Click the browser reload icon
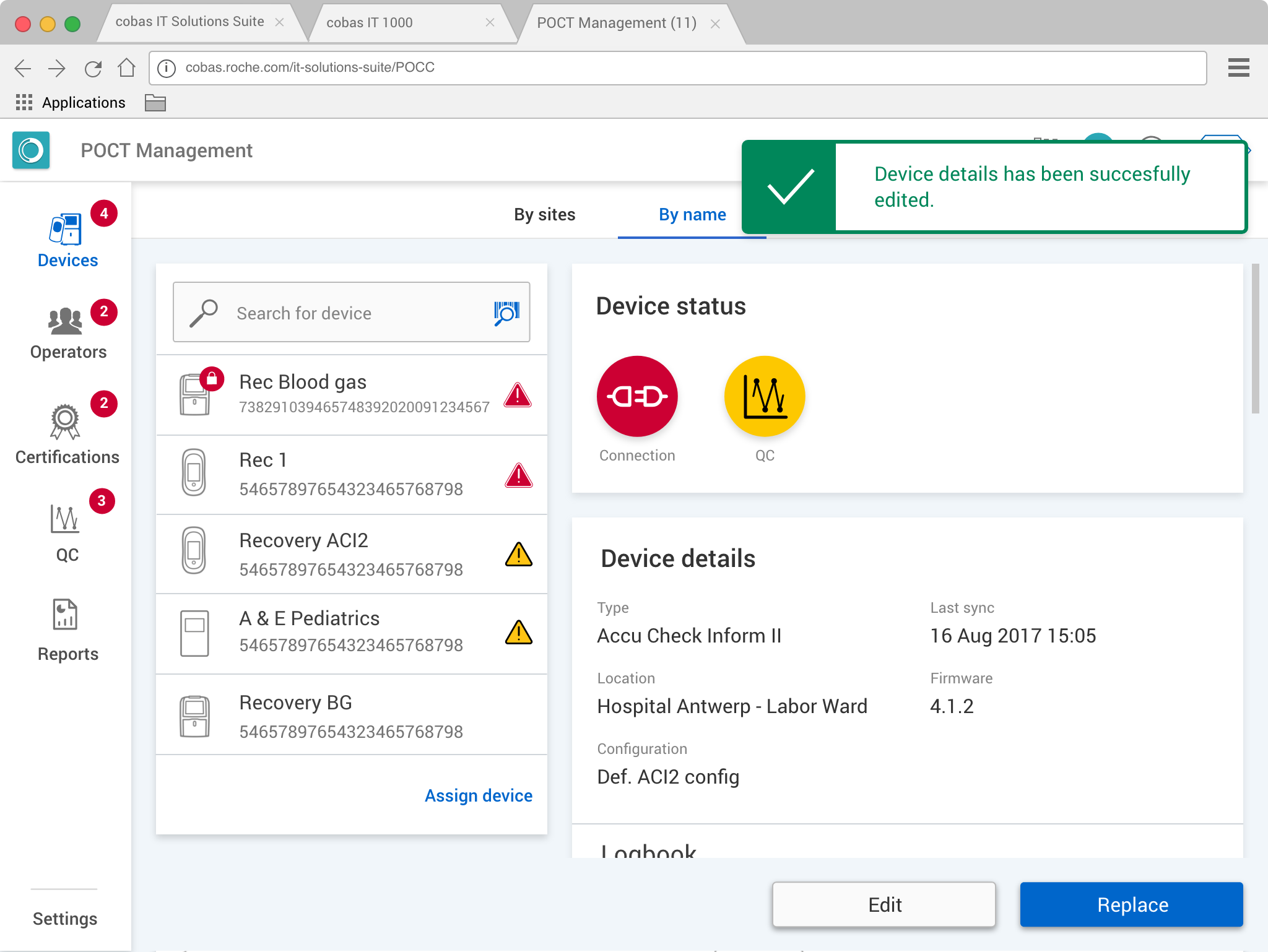Image resolution: width=1268 pixels, height=952 pixels. [x=93, y=68]
